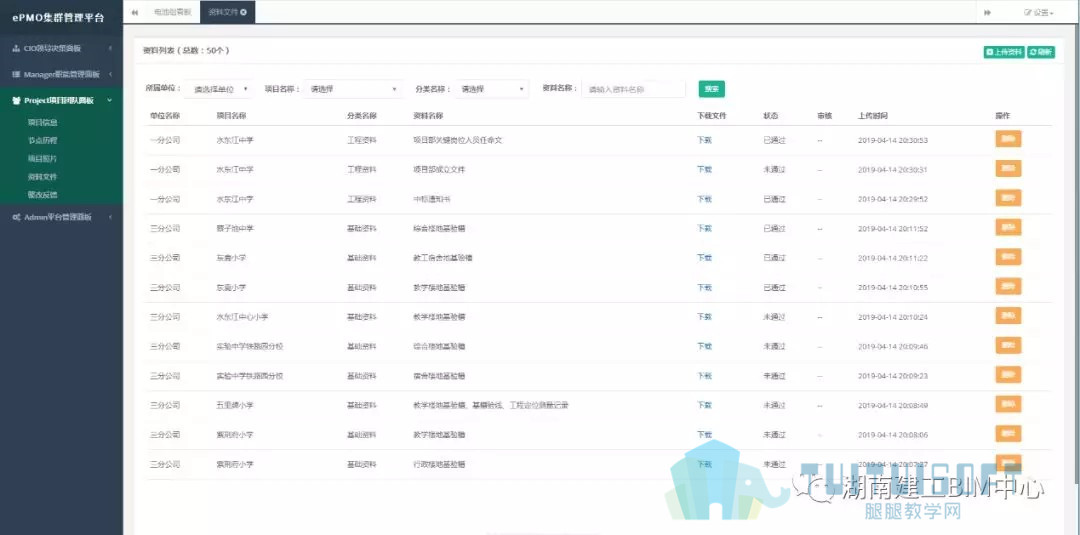Open 项目信息 in the sidebar
The height and width of the screenshot is (535, 1080).
[43, 123]
